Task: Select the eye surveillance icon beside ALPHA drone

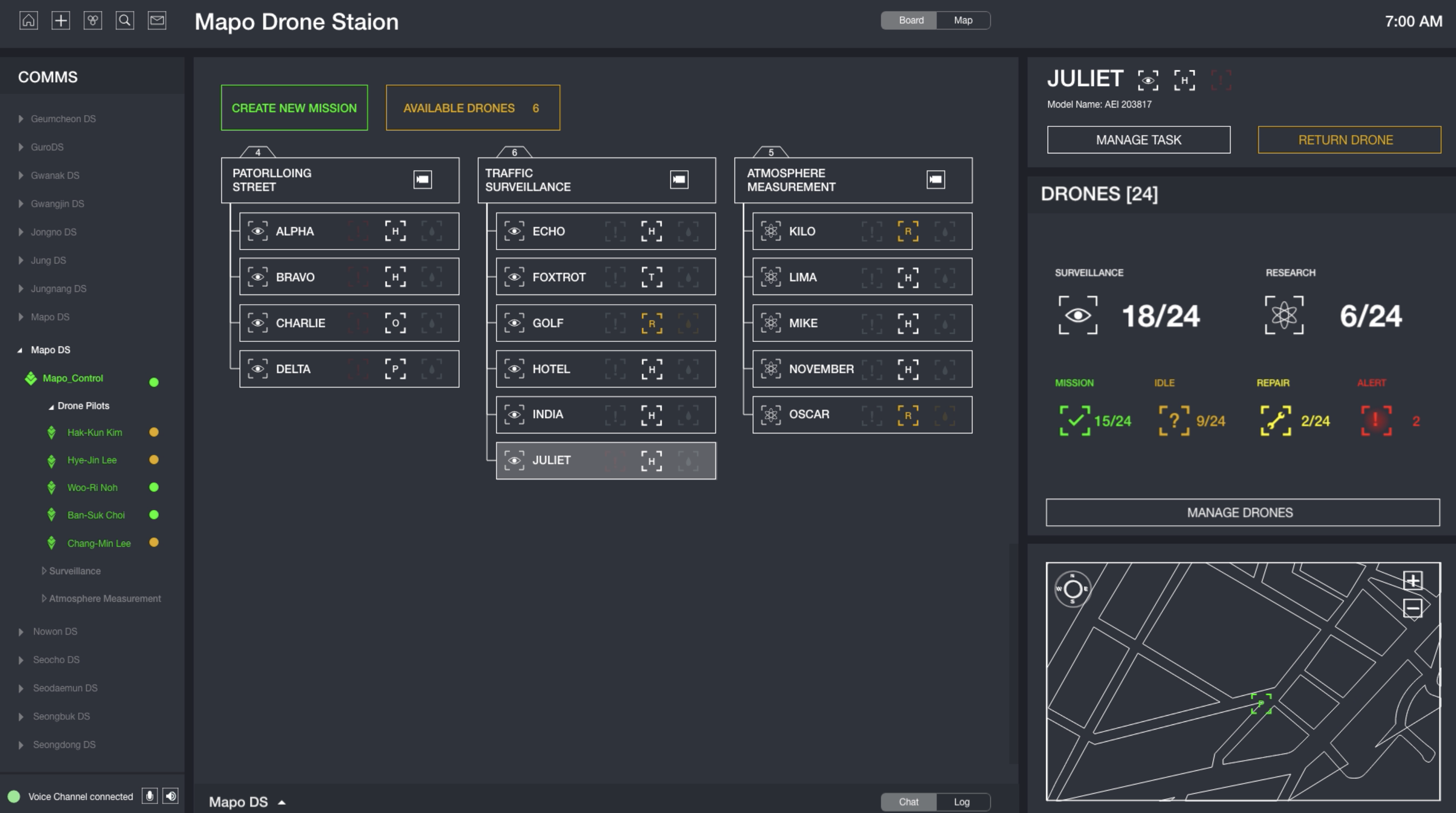Action: coord(258,231)
